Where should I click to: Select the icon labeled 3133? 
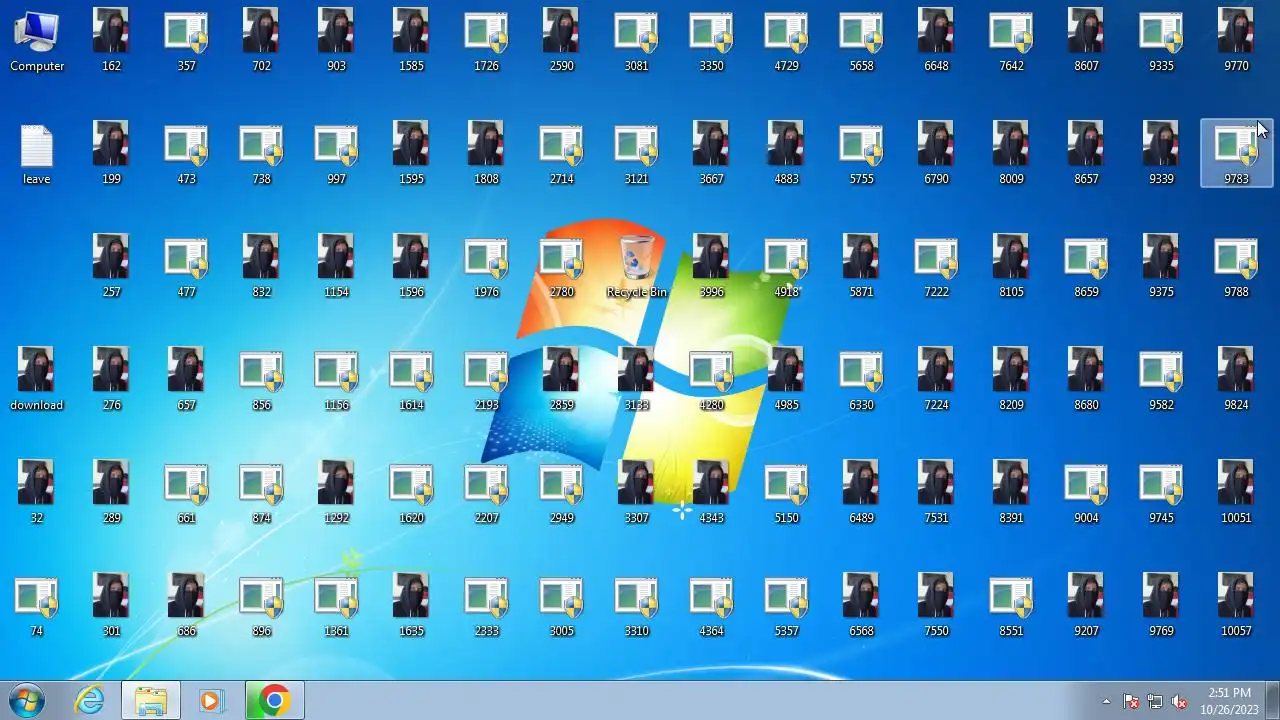[x=636, y=380]
